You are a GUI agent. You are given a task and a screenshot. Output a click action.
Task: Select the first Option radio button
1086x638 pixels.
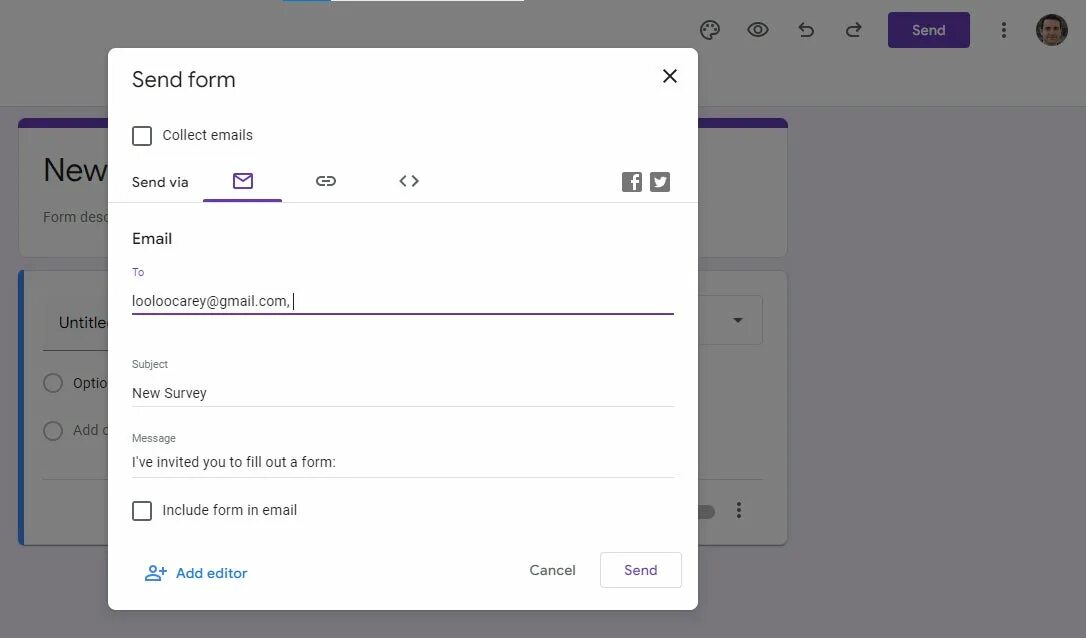coord(53,383)
